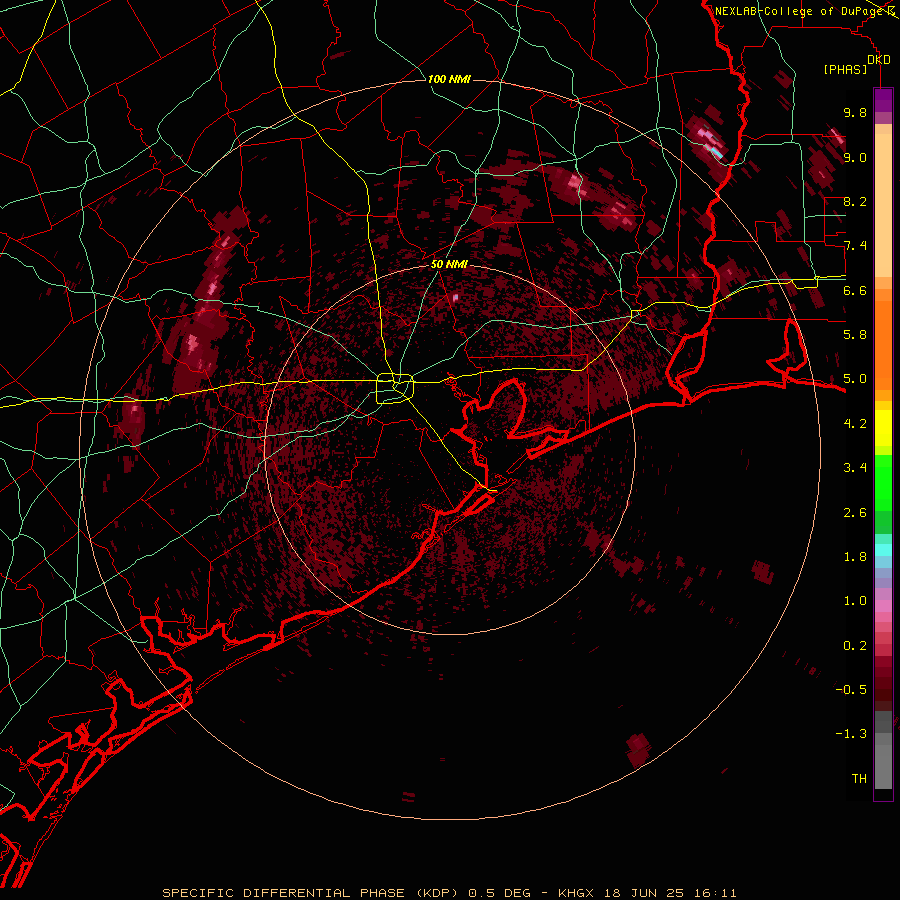Click the 2.6 value on the color scale
The width and height of the screenshot is (900, 900).
coord(855,513)
